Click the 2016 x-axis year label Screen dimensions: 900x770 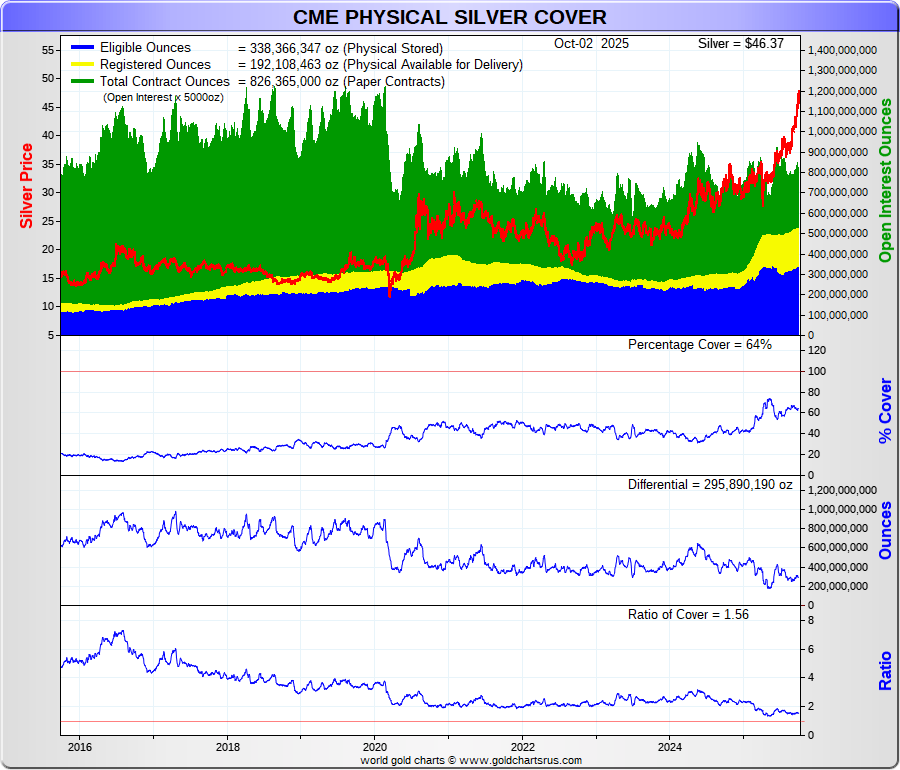tap(80, 747)
